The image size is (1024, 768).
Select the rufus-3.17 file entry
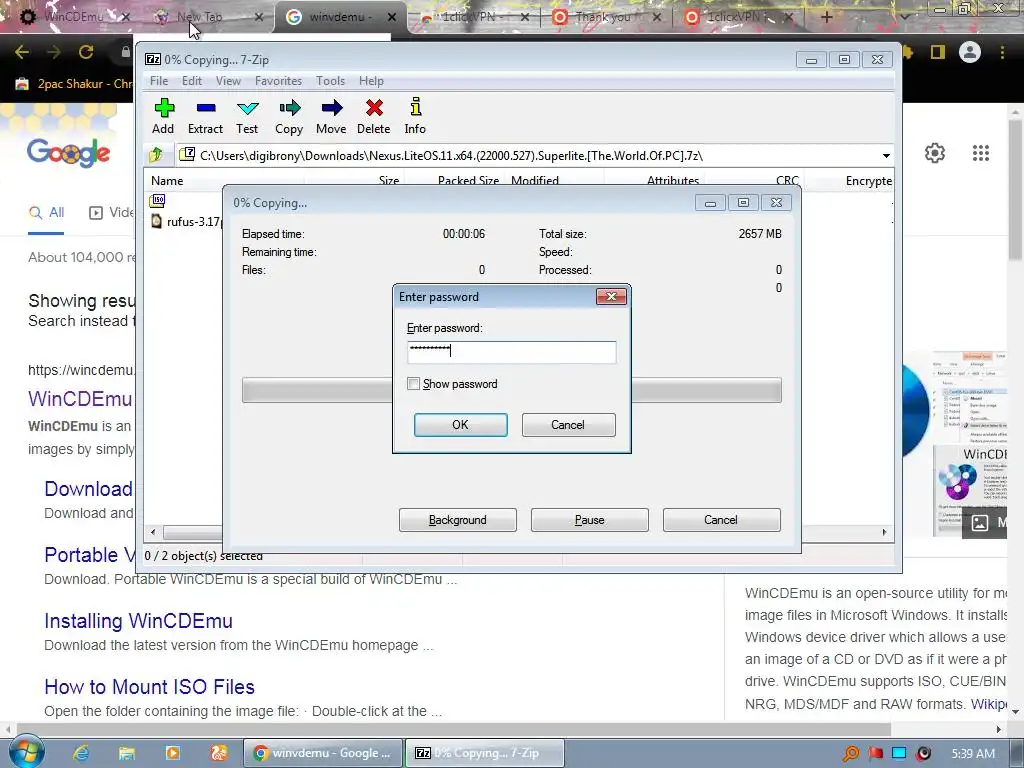tap(186, 221)
